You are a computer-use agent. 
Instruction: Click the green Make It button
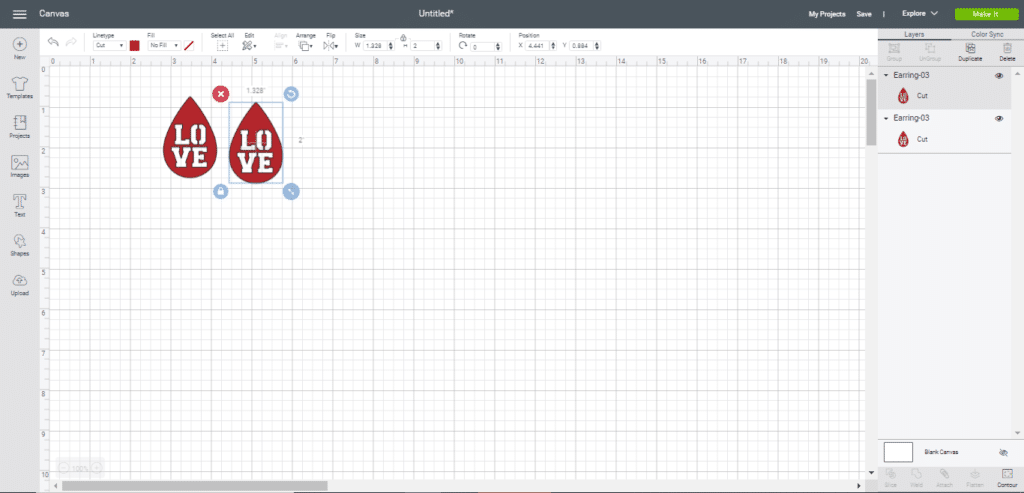pyautogui.click(x=985, y=14)
